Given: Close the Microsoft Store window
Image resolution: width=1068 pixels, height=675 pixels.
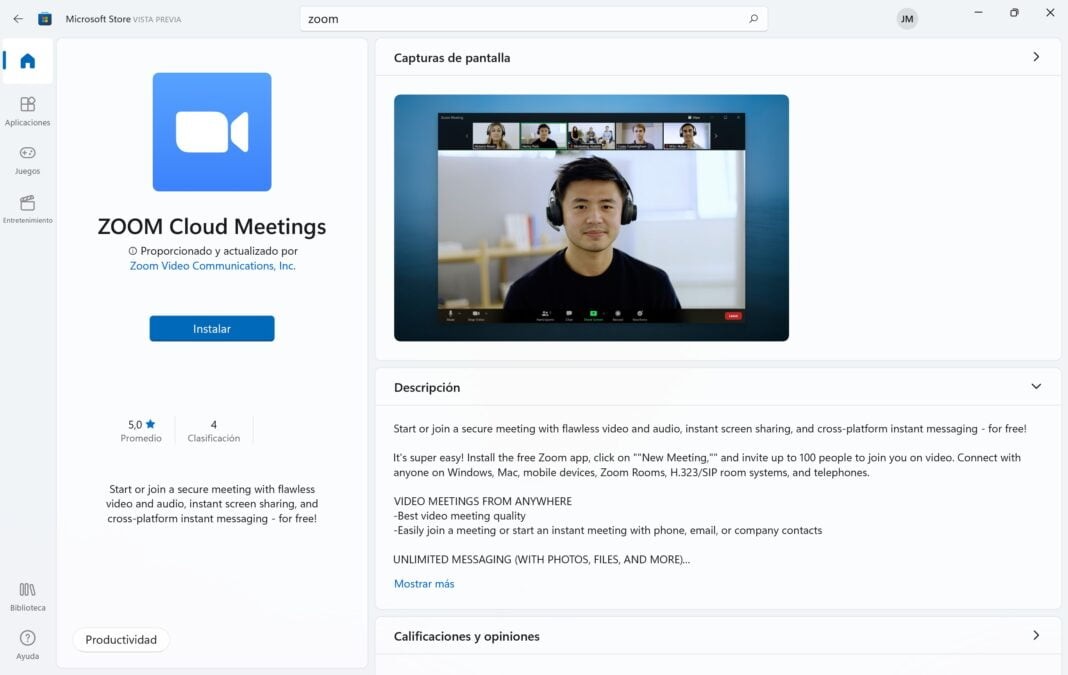Looking at the screenshot, I should [x=1050, y=13].
